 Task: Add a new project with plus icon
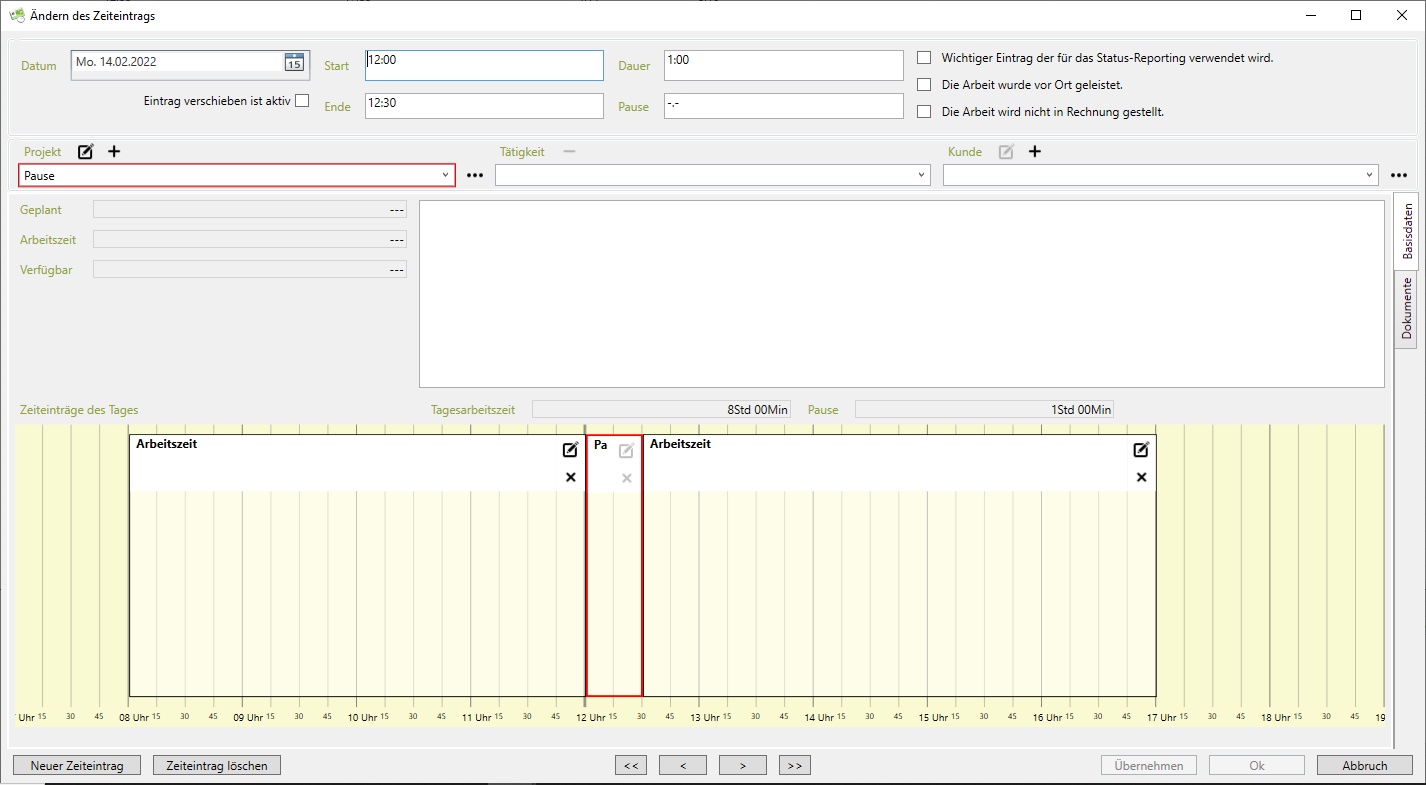tap(114, 152)
